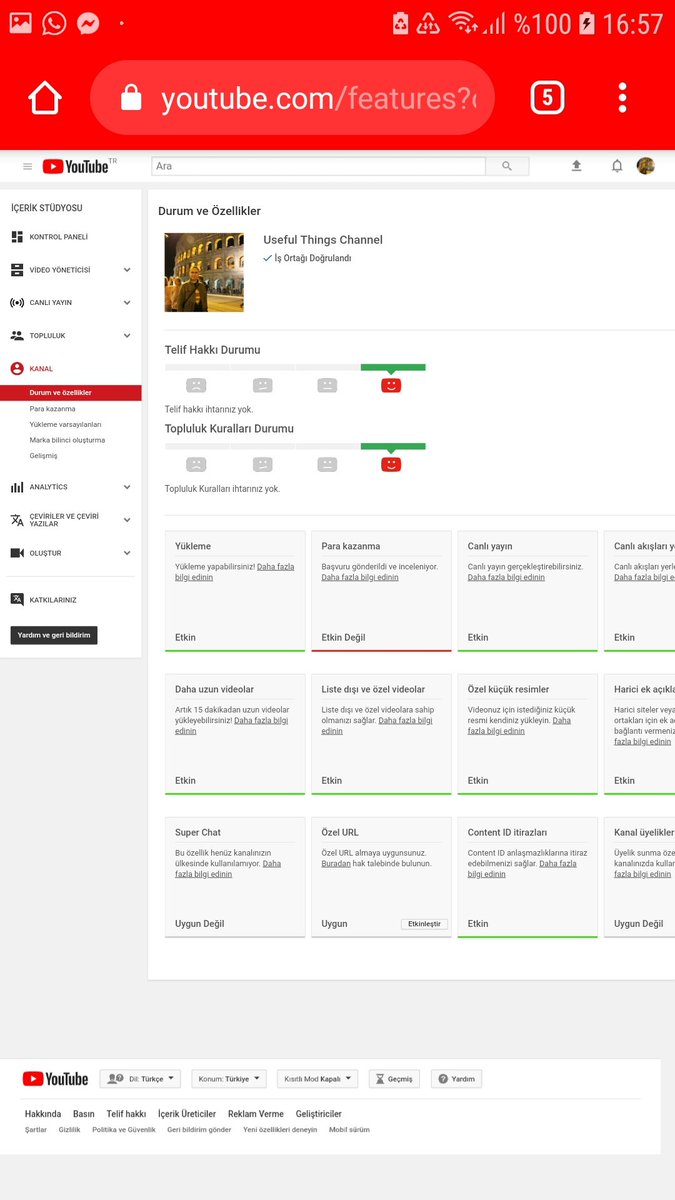Select Yükleme varsayılanları menu item
The image size is (675, 1200).
click(x=65, y=424)
